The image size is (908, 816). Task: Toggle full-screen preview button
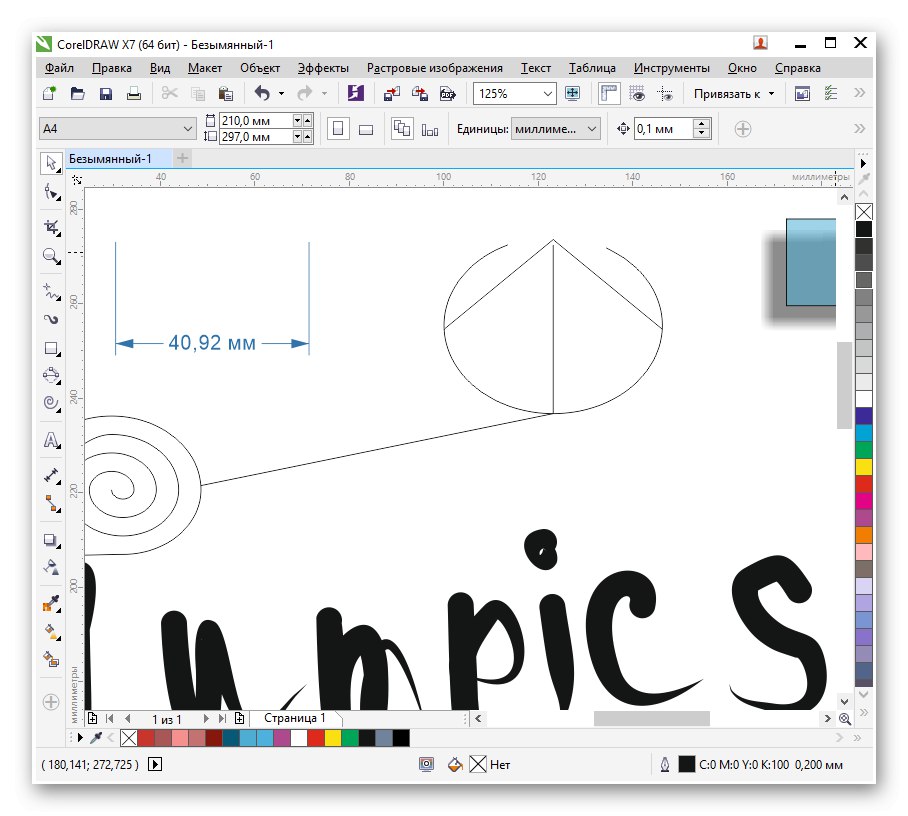coord(573,93)
